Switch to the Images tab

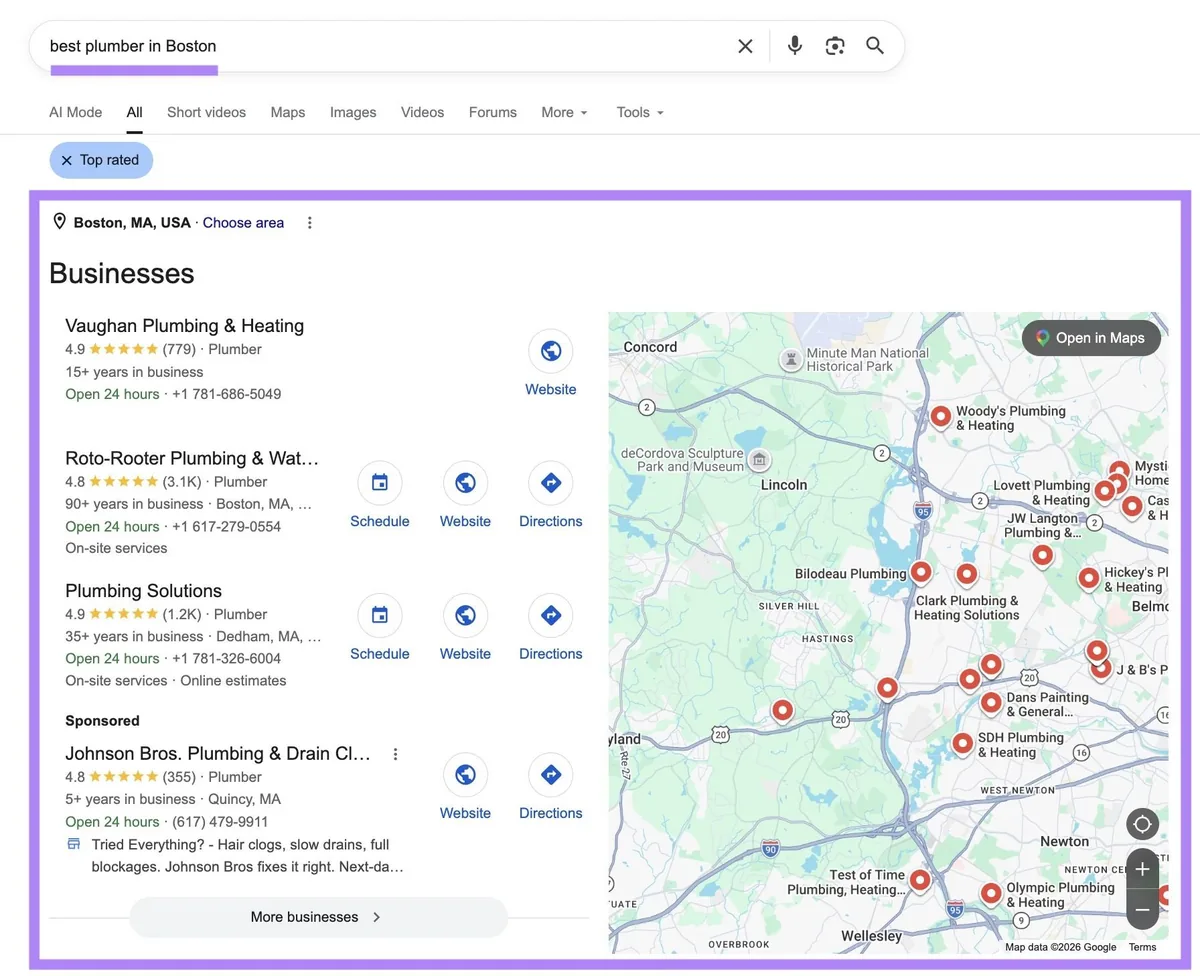tap(353, 112)
